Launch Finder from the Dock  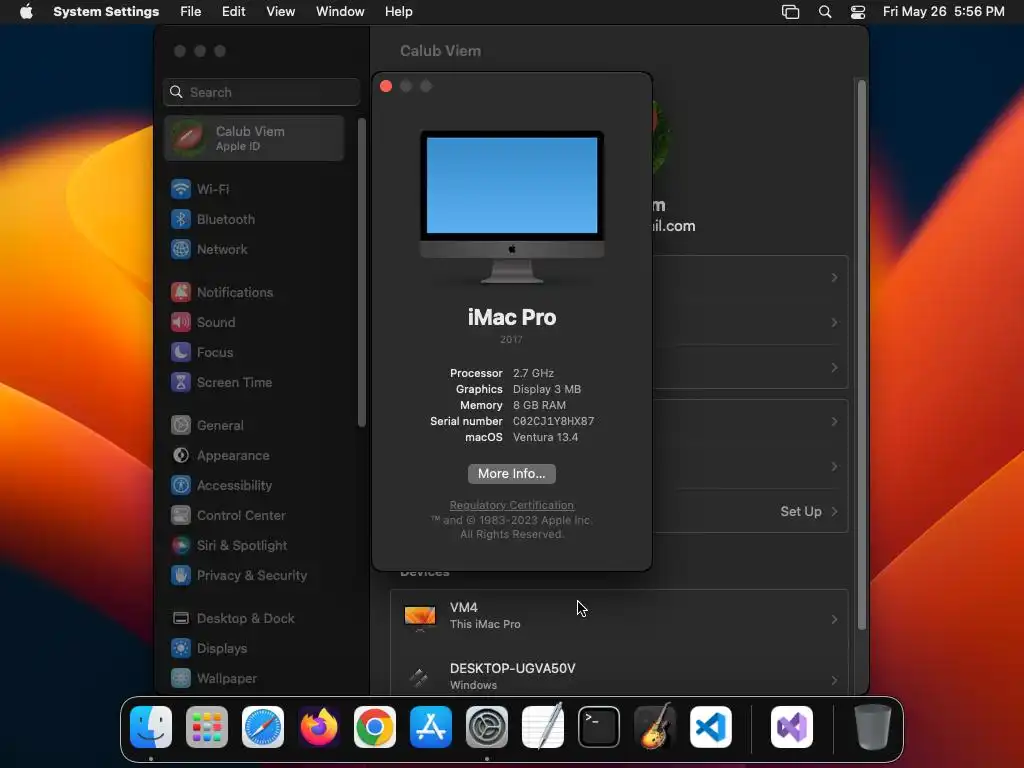151,727
